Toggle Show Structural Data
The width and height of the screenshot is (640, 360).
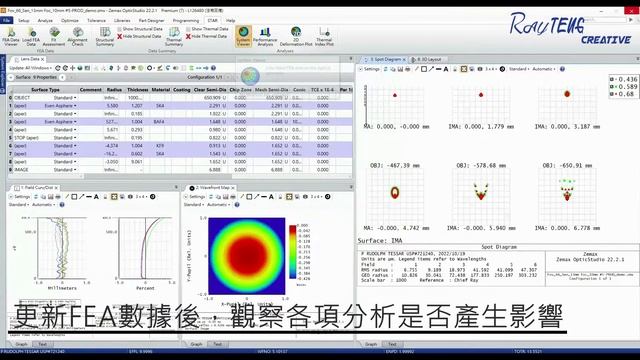pos(140,29)
